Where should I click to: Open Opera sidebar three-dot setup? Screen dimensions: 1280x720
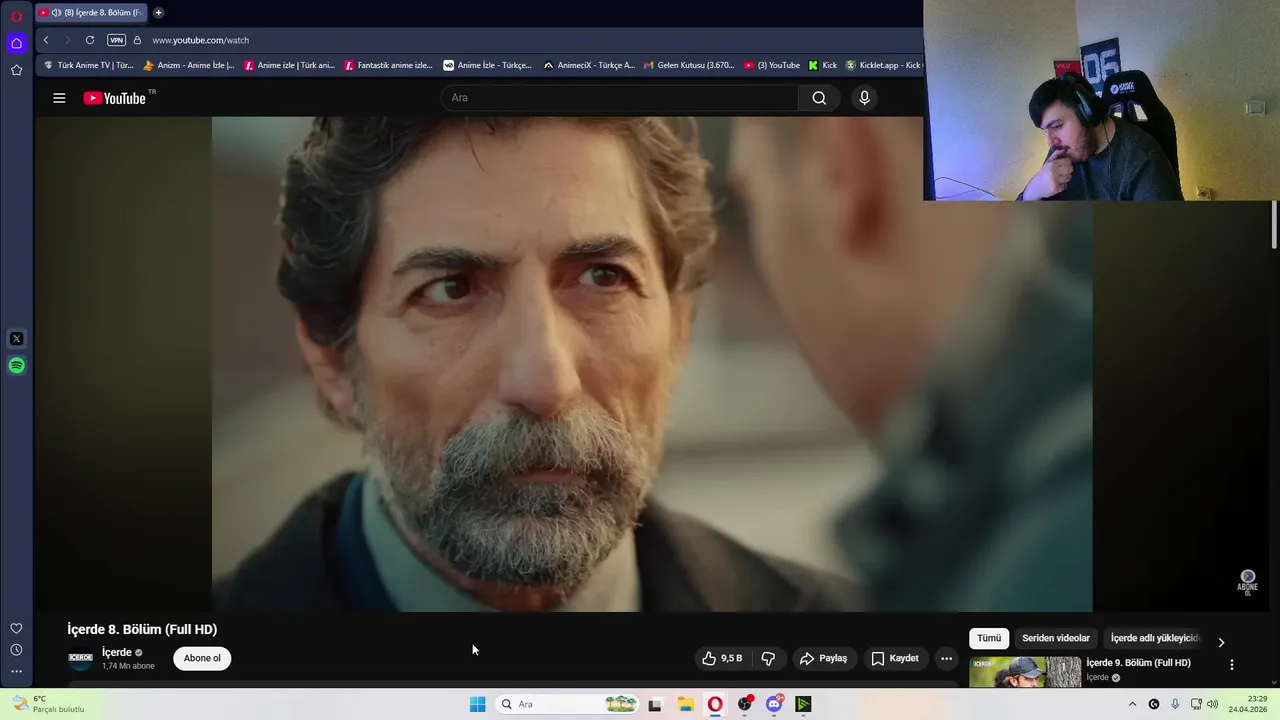16,672
